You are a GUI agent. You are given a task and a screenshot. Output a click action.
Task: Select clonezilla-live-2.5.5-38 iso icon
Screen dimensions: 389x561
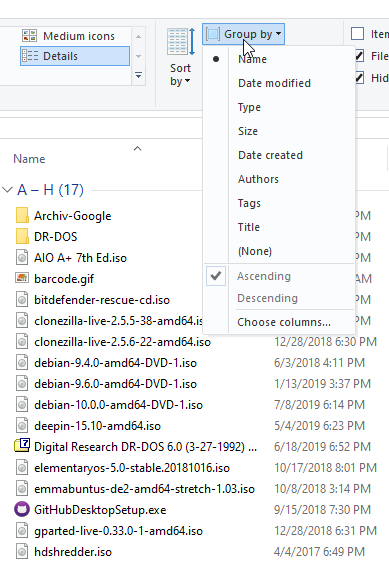point(22,321)
